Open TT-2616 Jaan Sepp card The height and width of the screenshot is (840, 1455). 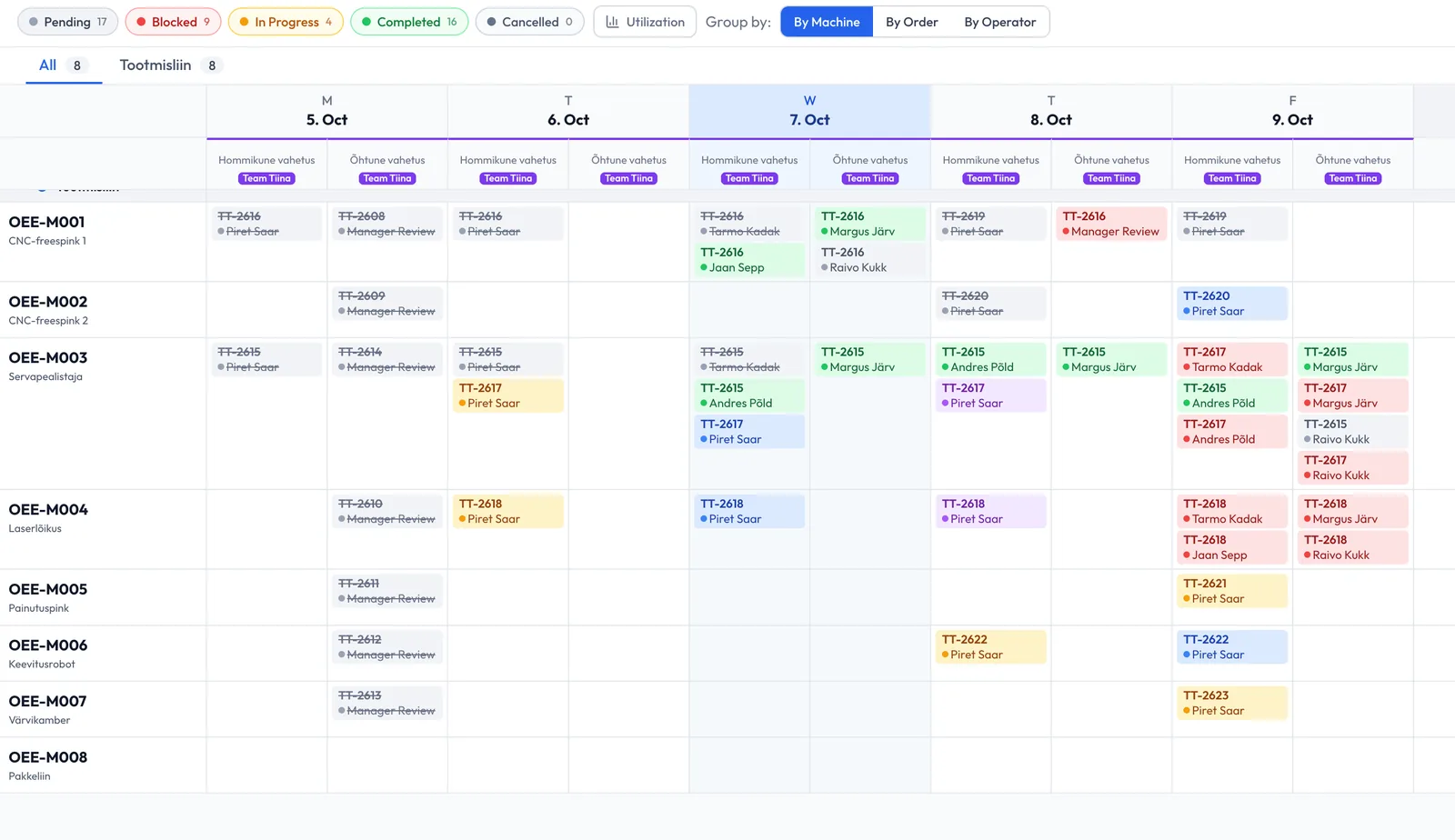coord(750,260)
